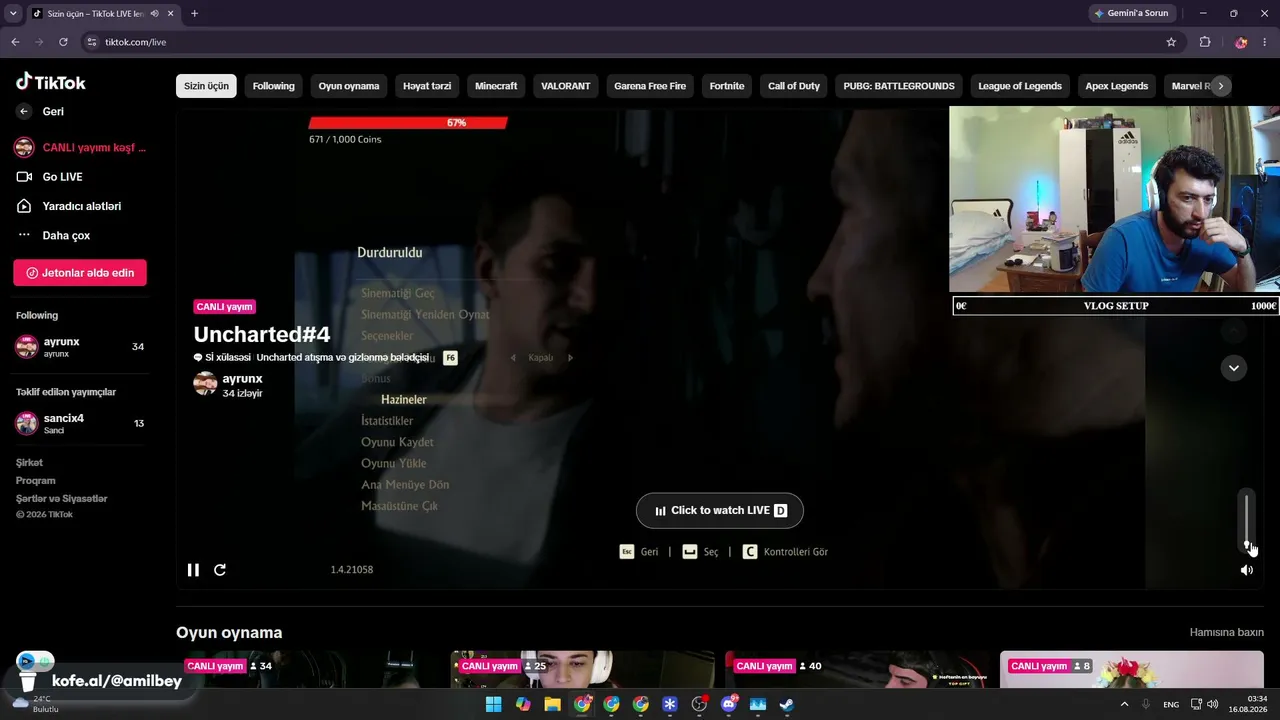This screenshot has width=1280, height=720.
Task: Go back using the Geri arrow icon
Action: (24, 112)
